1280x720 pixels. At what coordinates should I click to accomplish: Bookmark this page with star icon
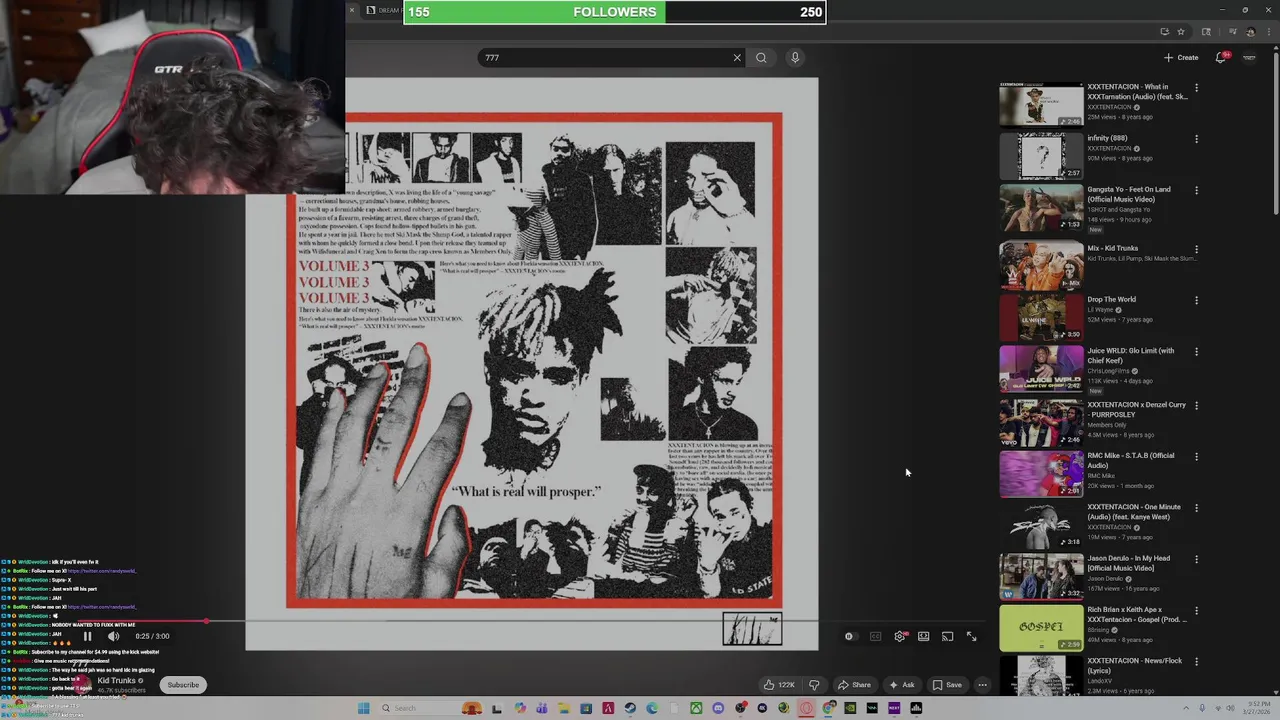point(1181,32)
